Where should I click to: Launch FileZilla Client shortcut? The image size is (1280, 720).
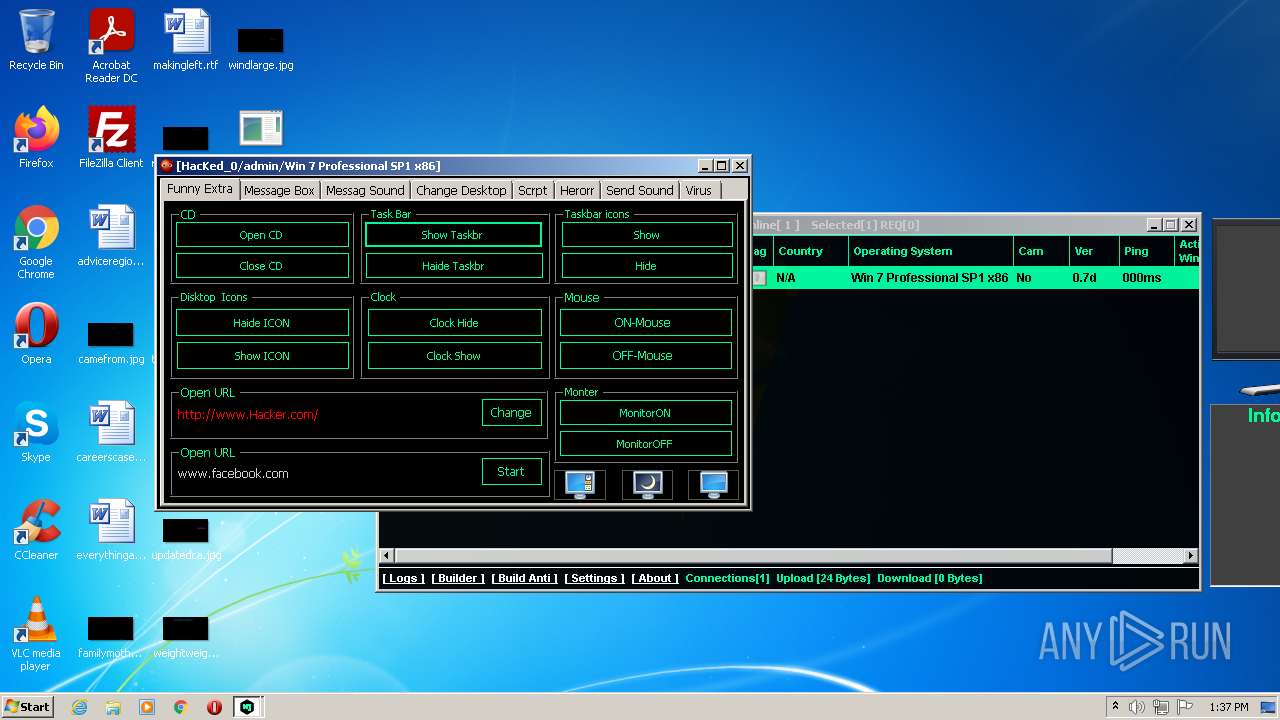111,138
